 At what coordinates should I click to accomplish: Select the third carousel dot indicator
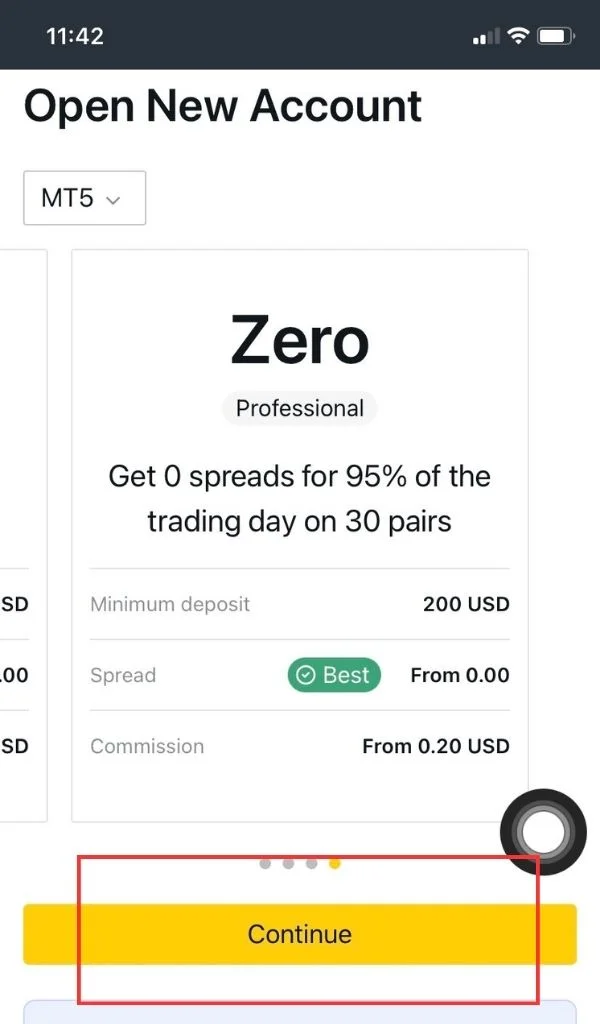click(311, 863)
